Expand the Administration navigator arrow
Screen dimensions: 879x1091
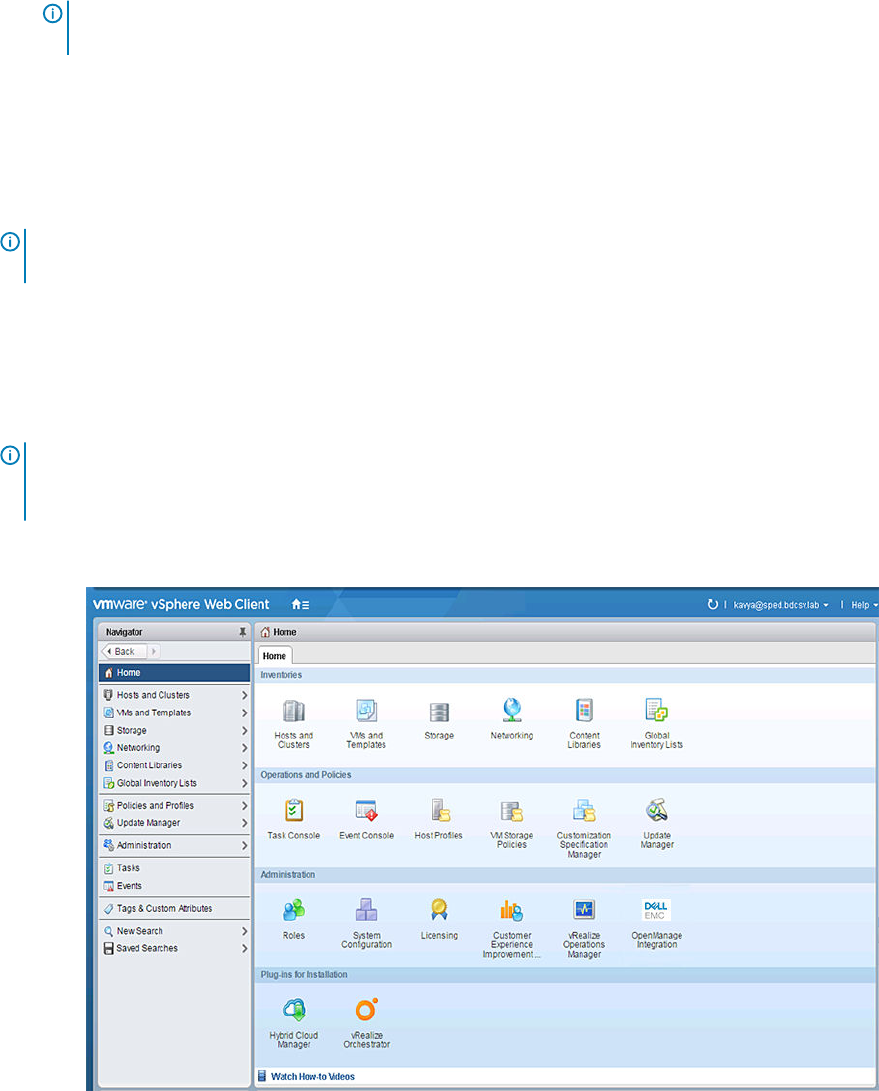click(244, 845)
